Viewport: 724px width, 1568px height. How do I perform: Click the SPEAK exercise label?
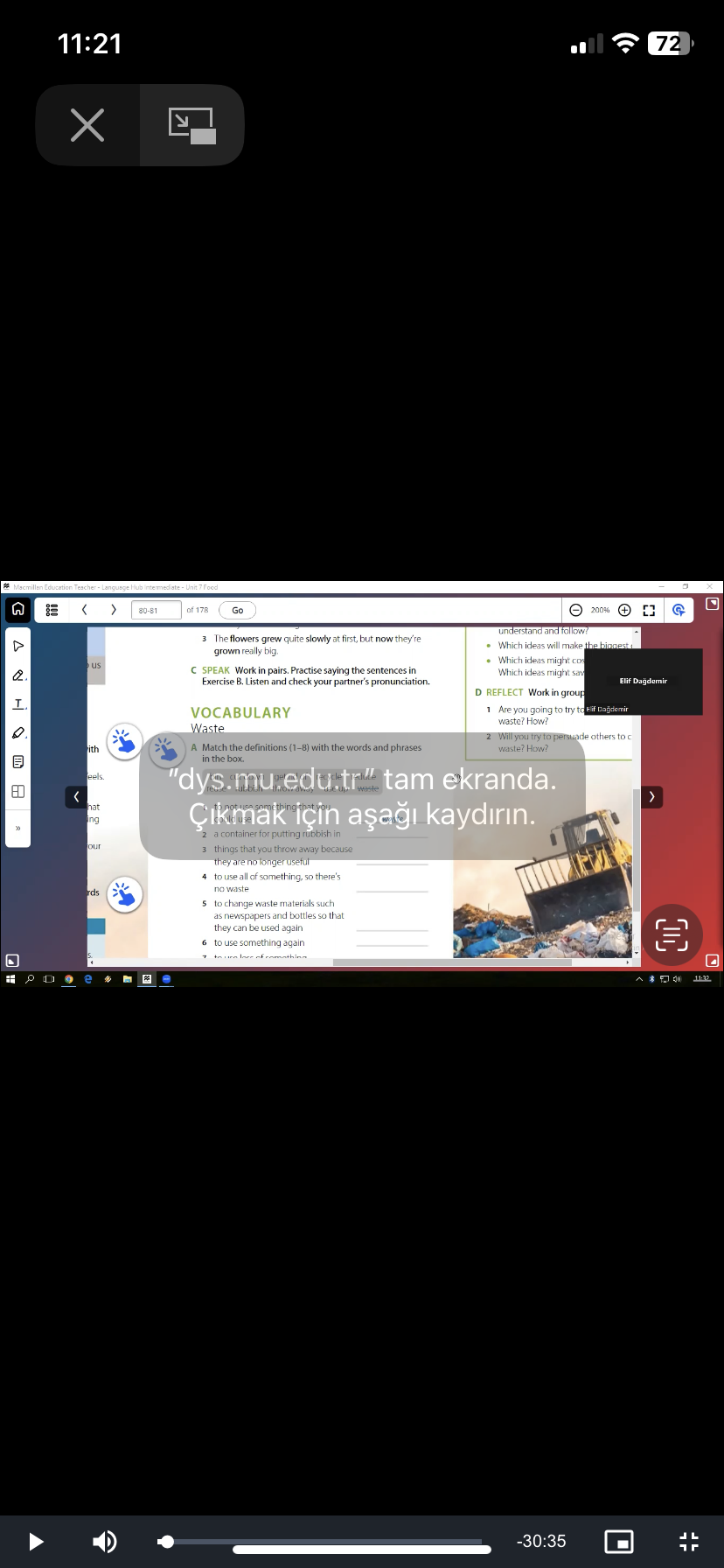tap(215, 670)
